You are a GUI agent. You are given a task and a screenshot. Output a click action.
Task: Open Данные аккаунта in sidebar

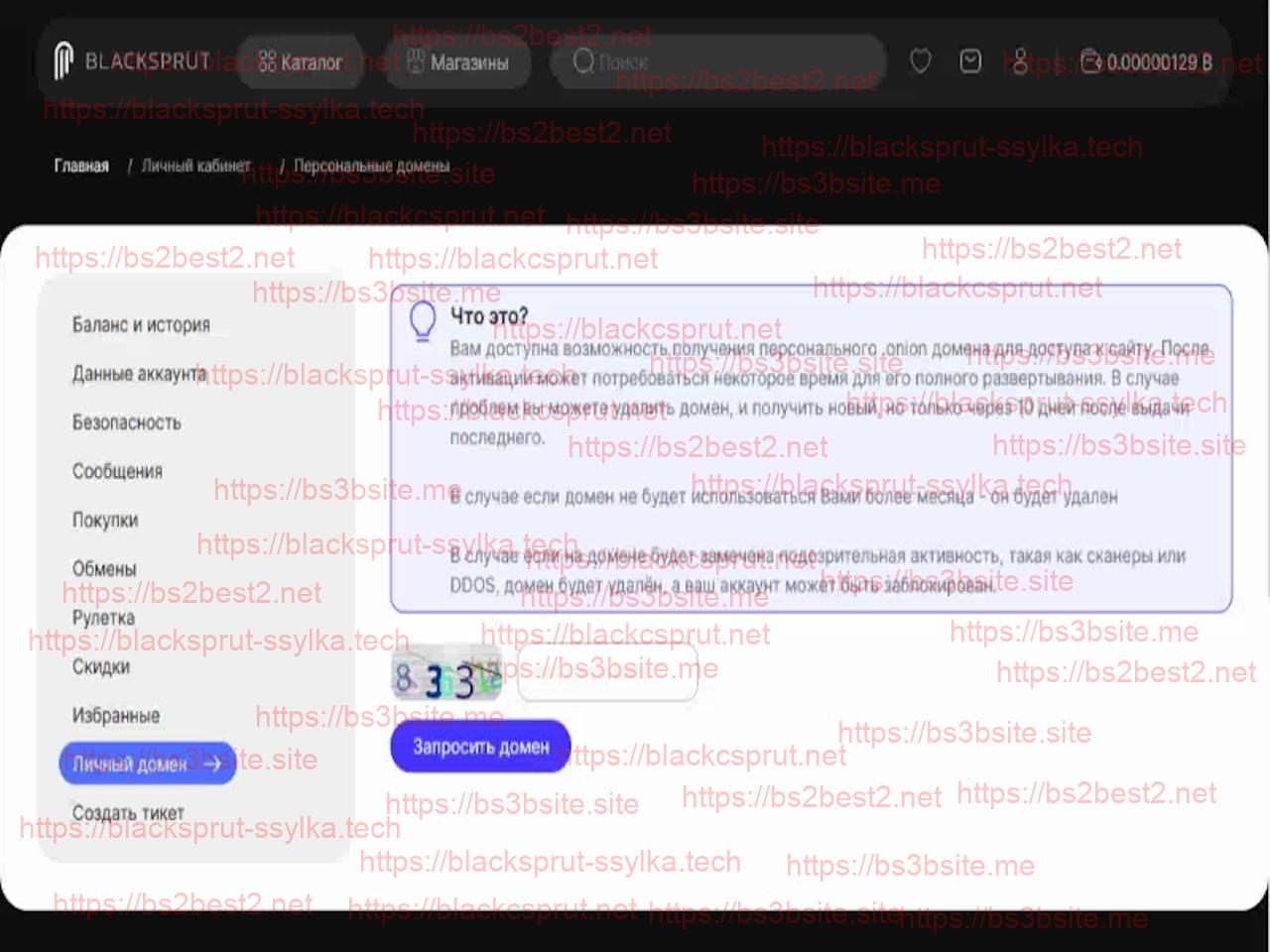point(139,373)
